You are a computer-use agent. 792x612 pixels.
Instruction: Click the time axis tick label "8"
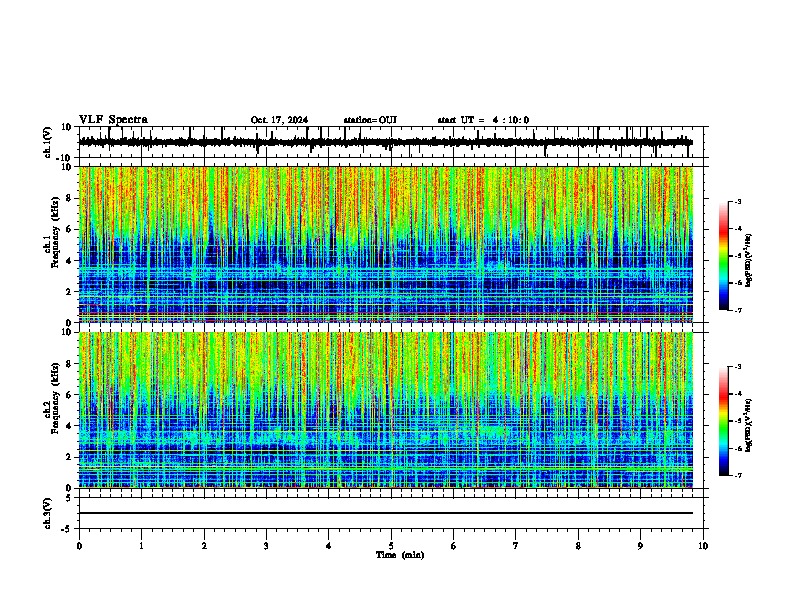(x=578, y=546)
